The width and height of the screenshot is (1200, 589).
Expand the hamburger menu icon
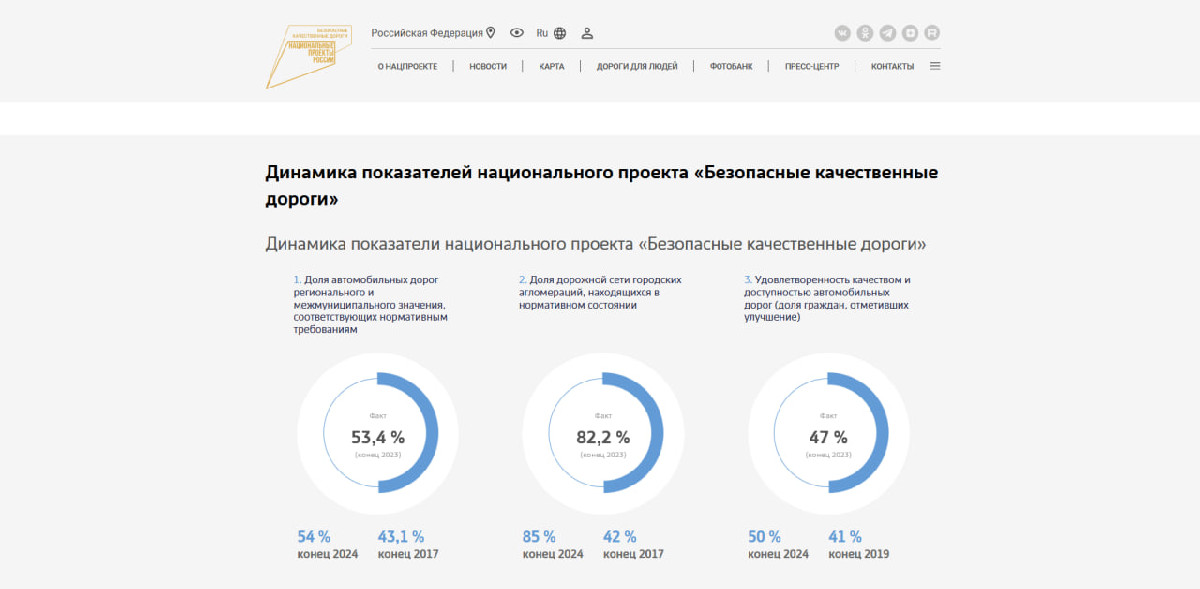pyautogui.click(x=935, y=67)
